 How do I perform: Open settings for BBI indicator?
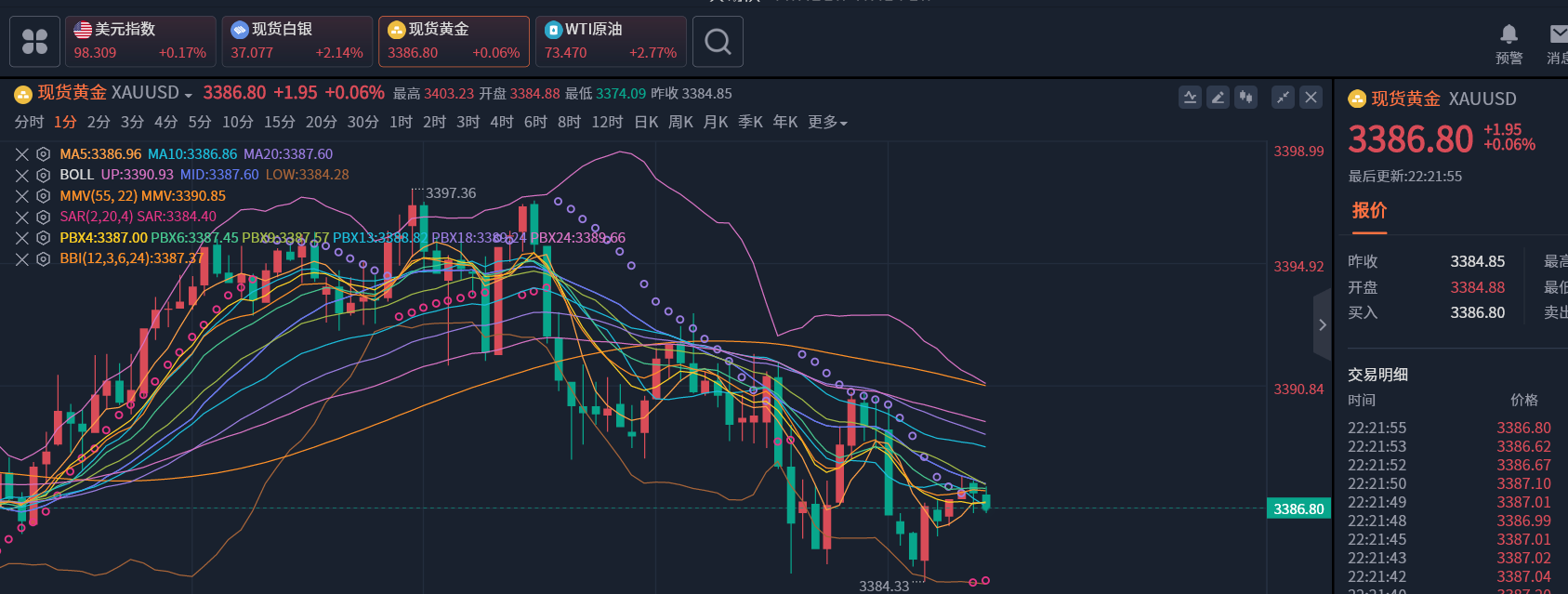coord(43,258)
